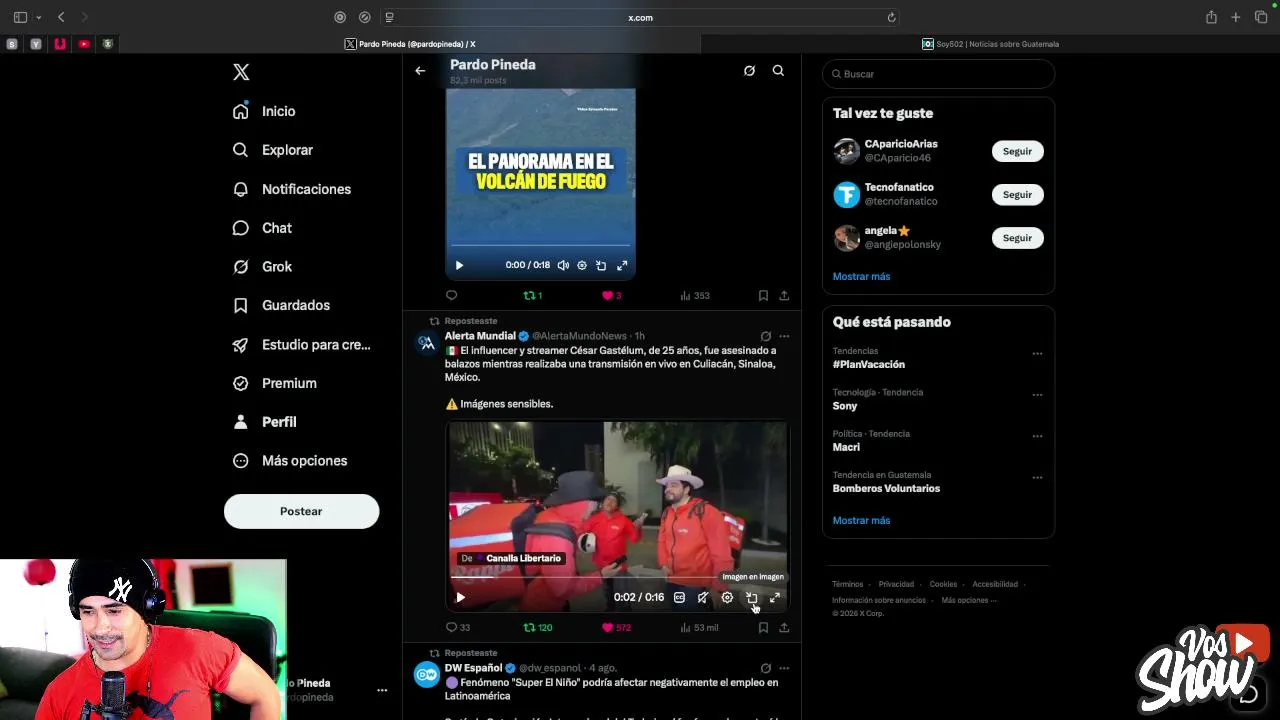1280x720 pixels.
Task: Open Chat in the X sidebar
Action: [262, 228]
